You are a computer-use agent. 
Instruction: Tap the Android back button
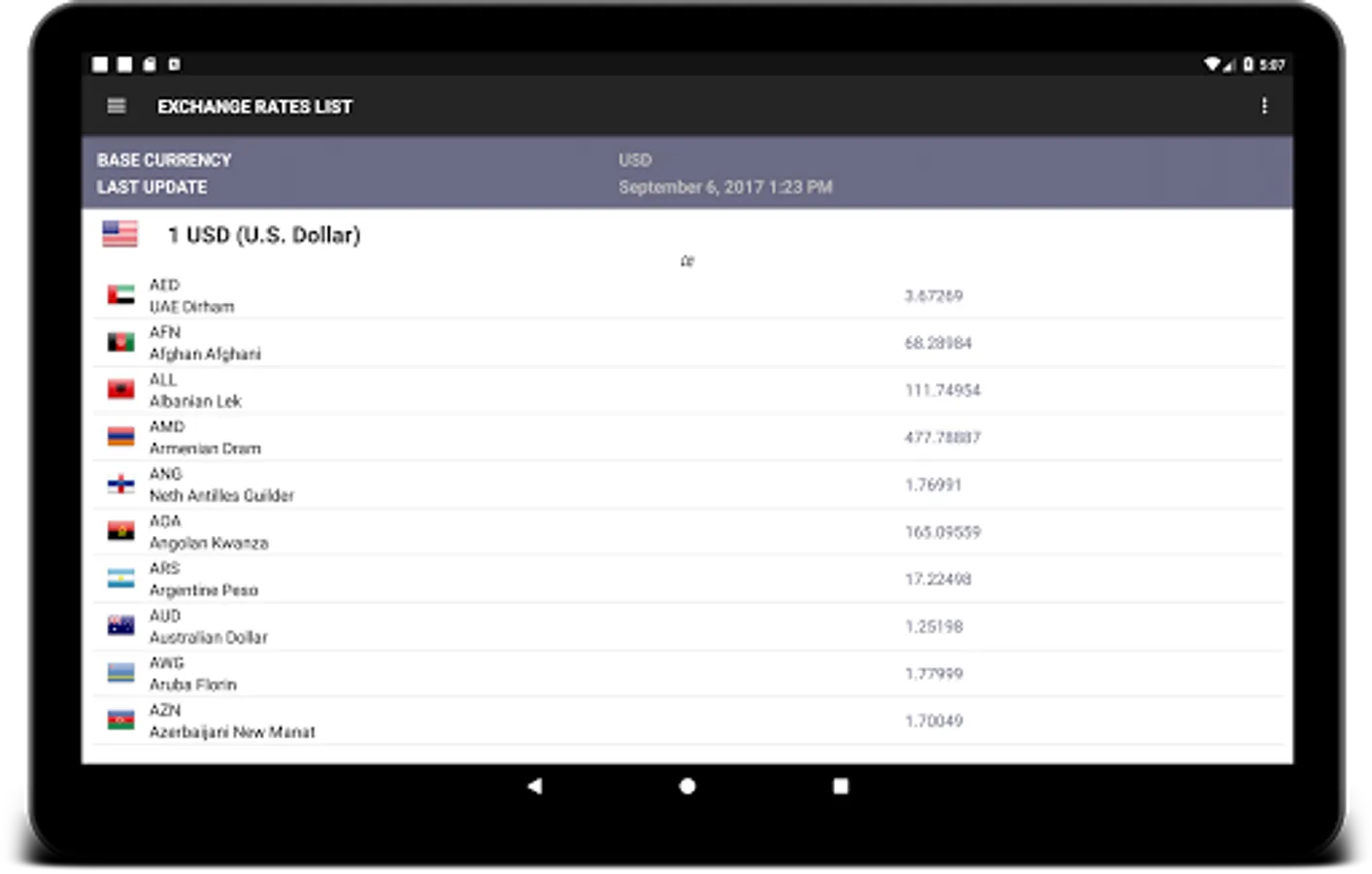[534, 786]
